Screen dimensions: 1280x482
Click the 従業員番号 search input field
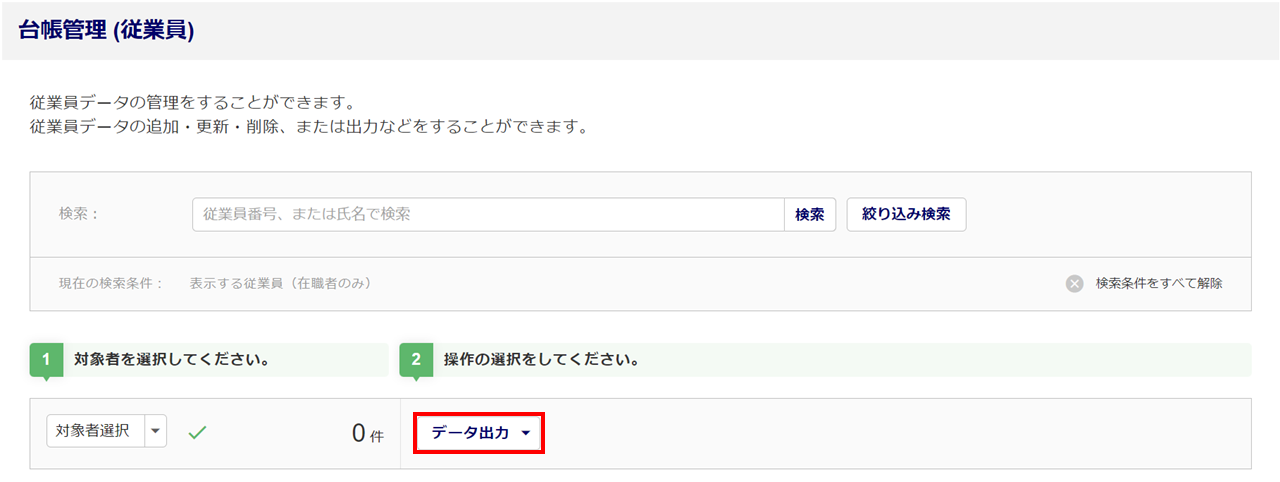[488, 214]
